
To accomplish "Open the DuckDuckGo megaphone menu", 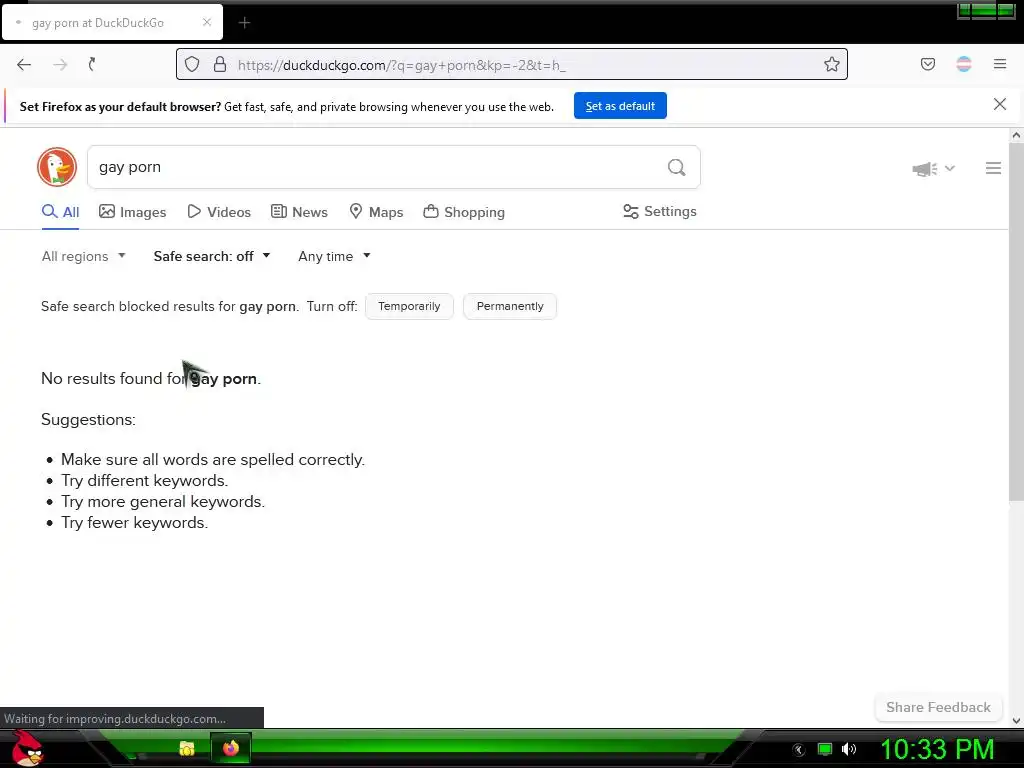I will [x=933, y=168].
